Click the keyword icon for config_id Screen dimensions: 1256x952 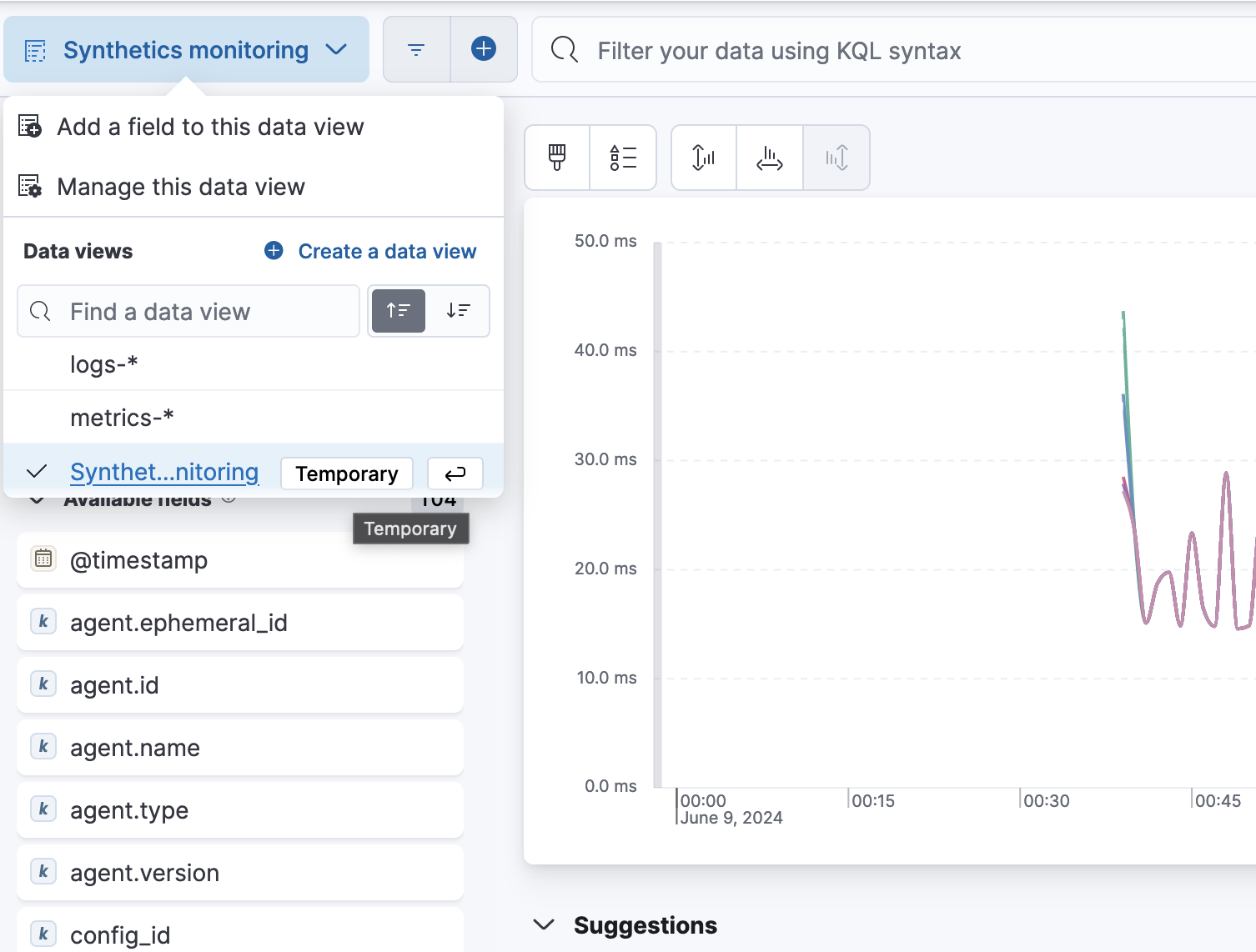pos(43,934)
